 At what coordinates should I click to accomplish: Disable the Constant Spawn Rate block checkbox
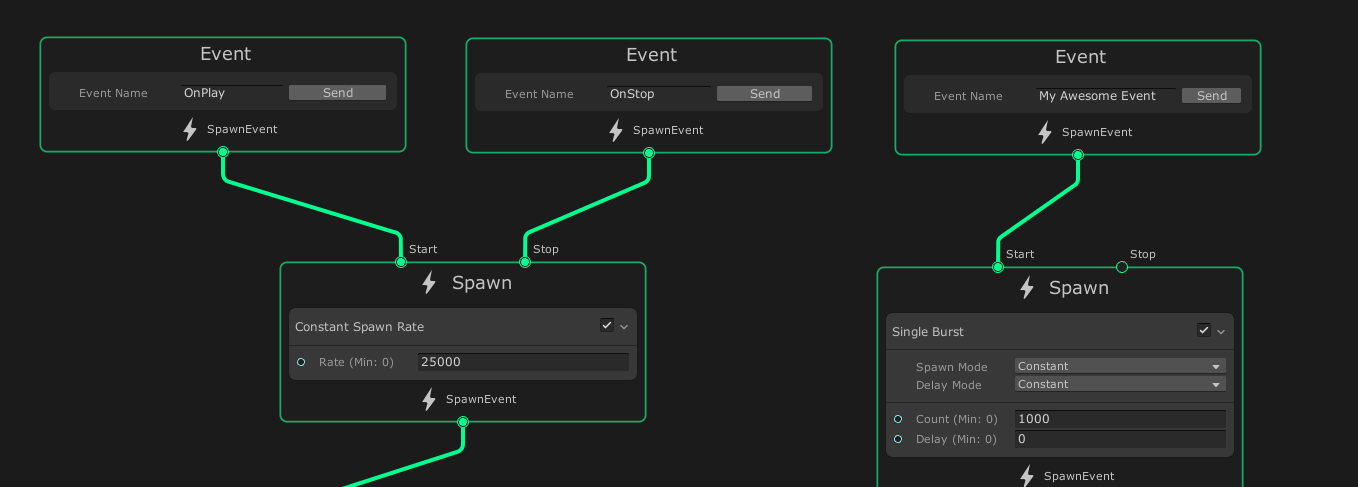[607, 325]
